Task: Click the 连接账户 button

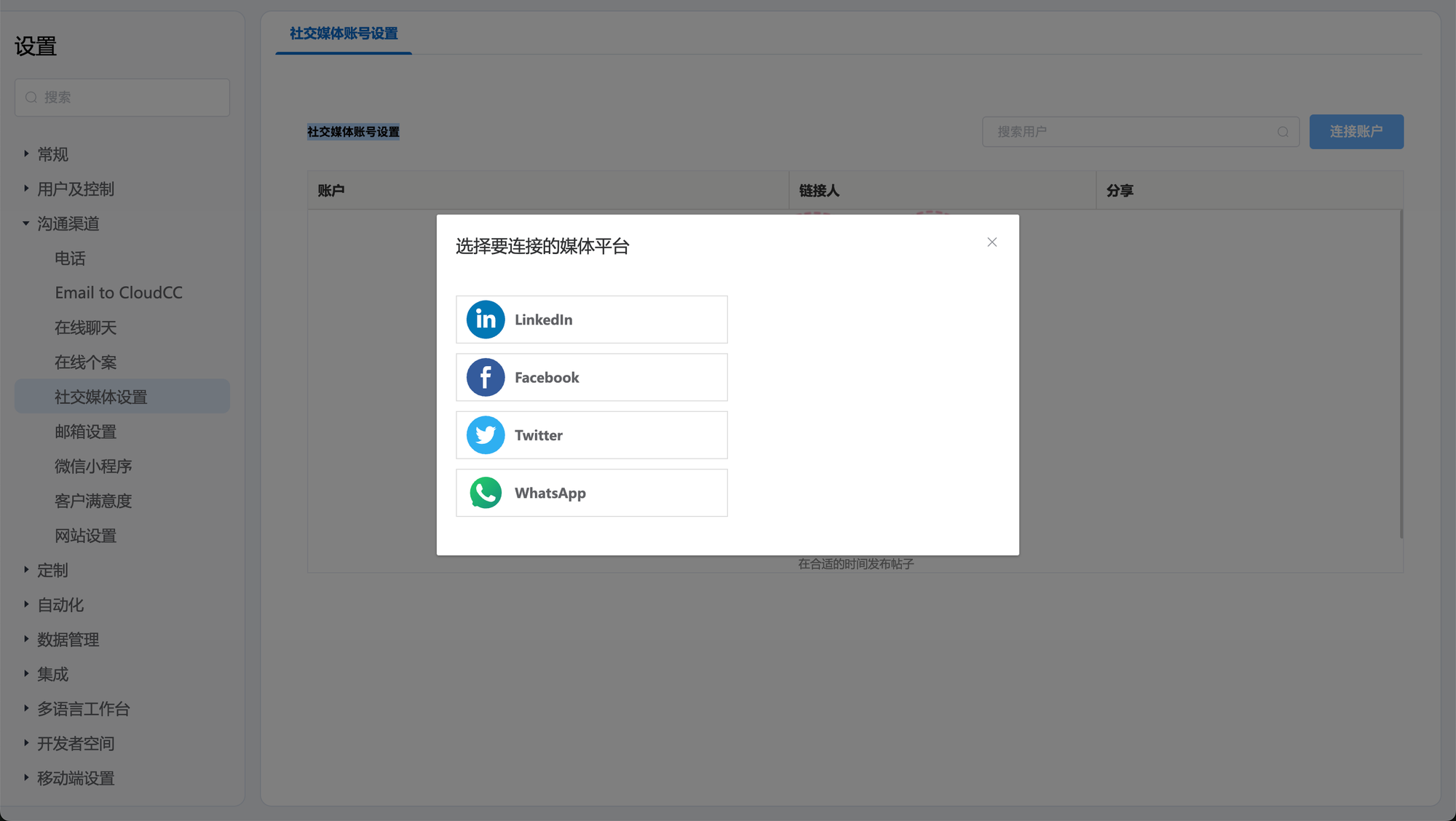Action: pyautogui.click(x=1356, y=132)
